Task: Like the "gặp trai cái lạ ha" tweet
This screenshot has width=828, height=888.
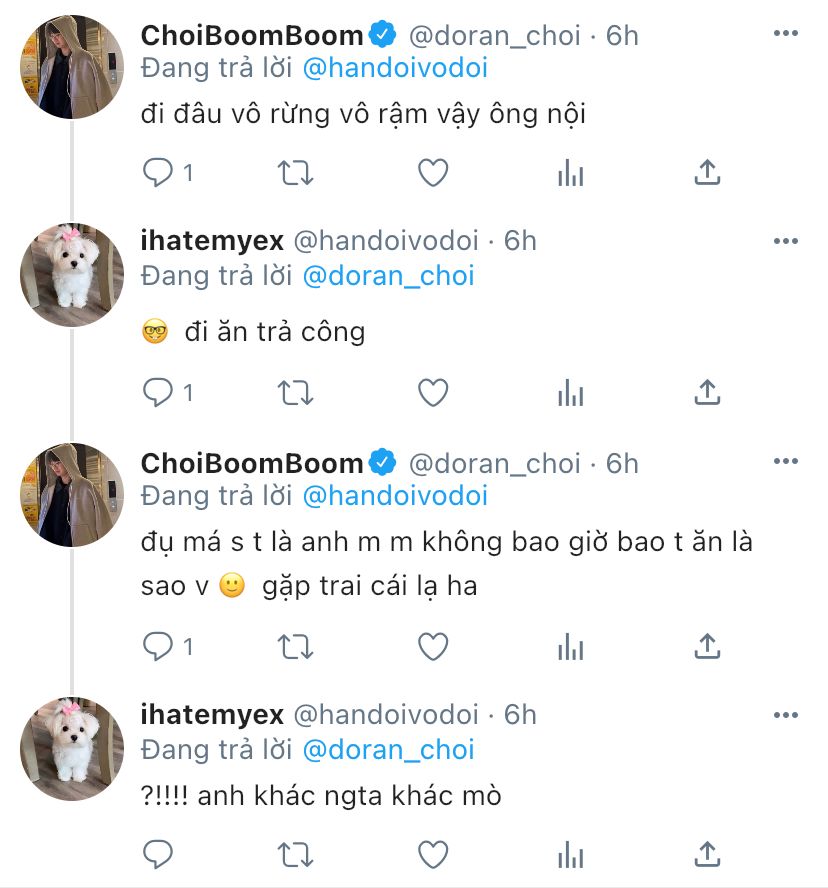Action: [432, 647]
